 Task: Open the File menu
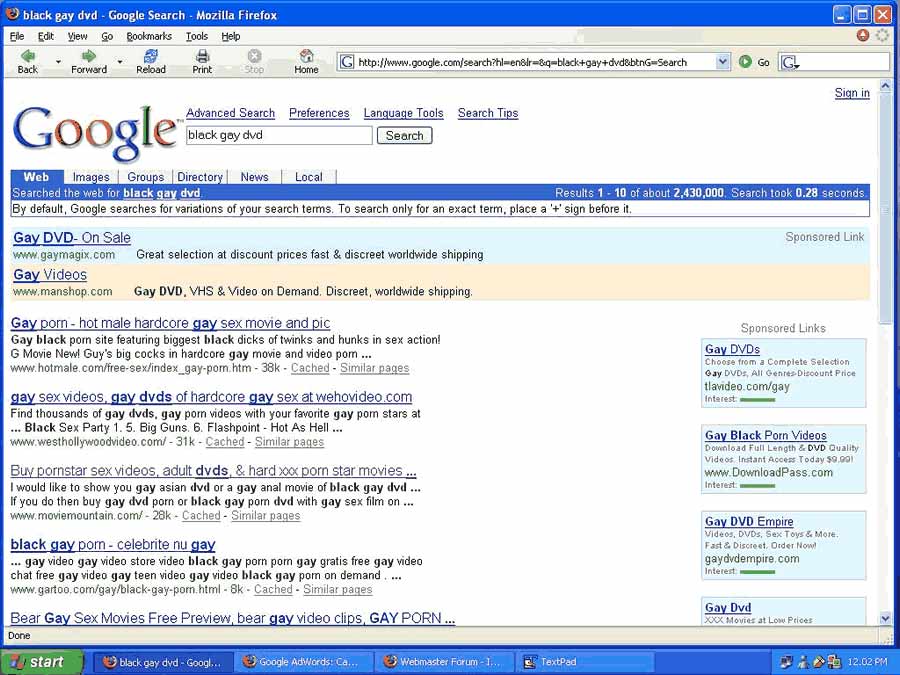coord(17,36)
